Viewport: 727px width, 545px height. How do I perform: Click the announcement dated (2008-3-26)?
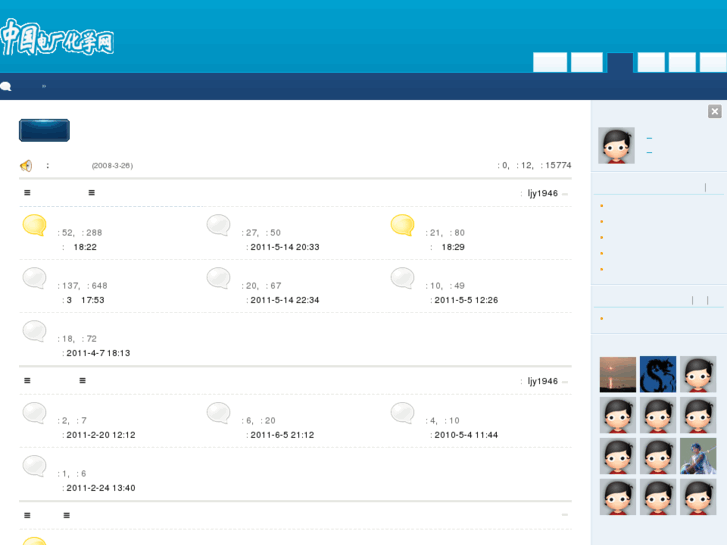coord(112,166)
